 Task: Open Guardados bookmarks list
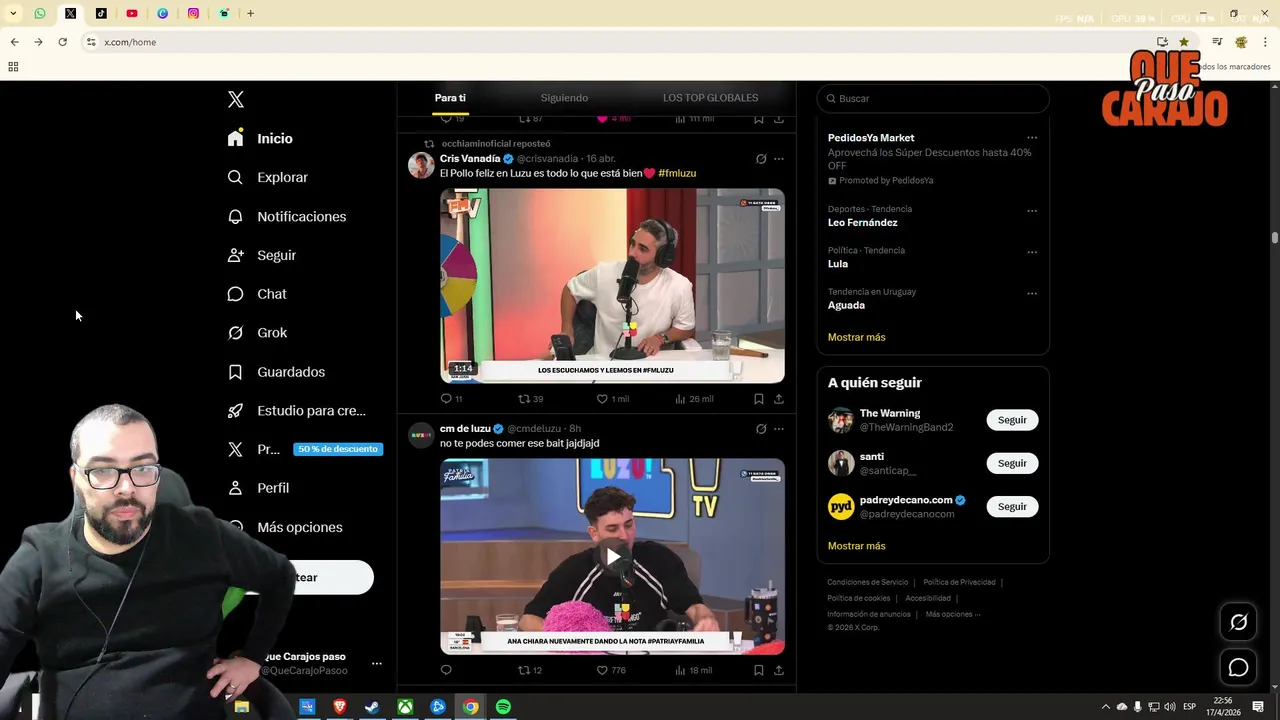pos(276,372)
